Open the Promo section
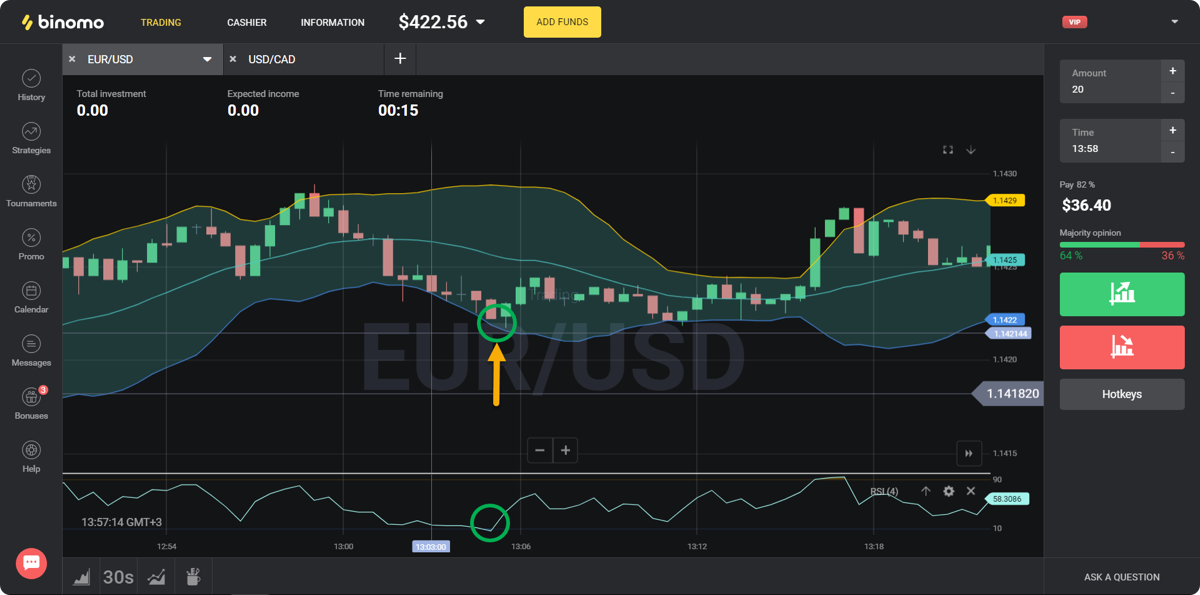Image resolution: width=1200 pixels, height=595 pixels. [31, 244]
